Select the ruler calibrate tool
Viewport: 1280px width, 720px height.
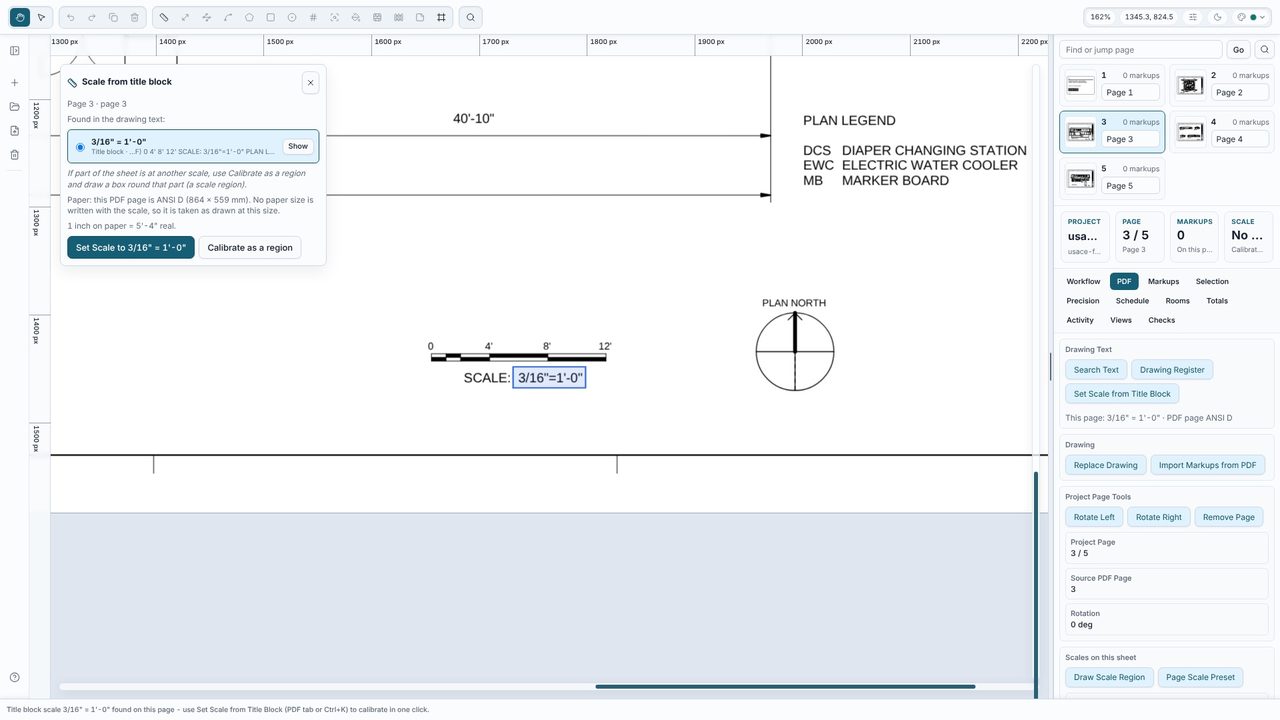164,17
